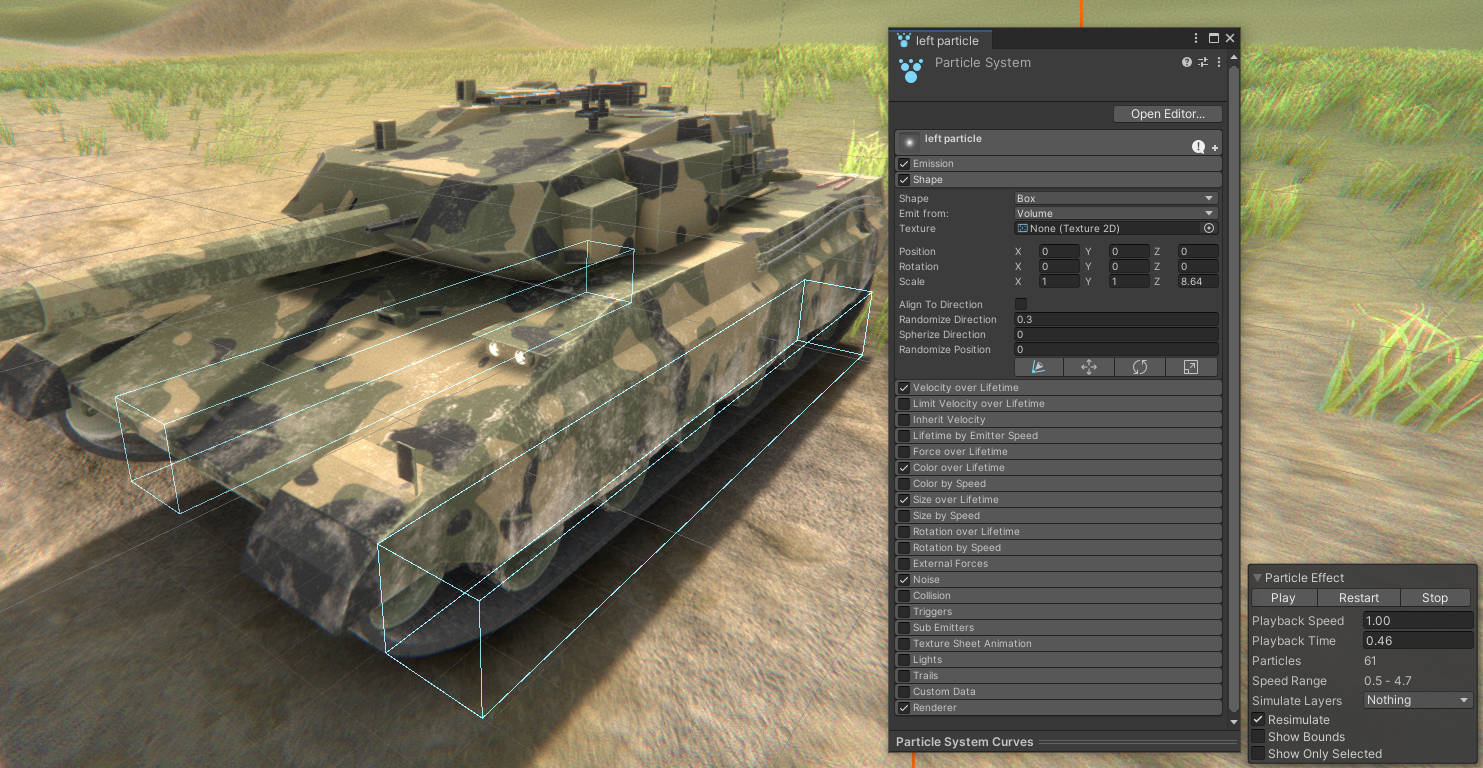The image size is (1483, 768).
Task: Open the Emit from dropdown showing Volume
Action: tap(1116, 213)
